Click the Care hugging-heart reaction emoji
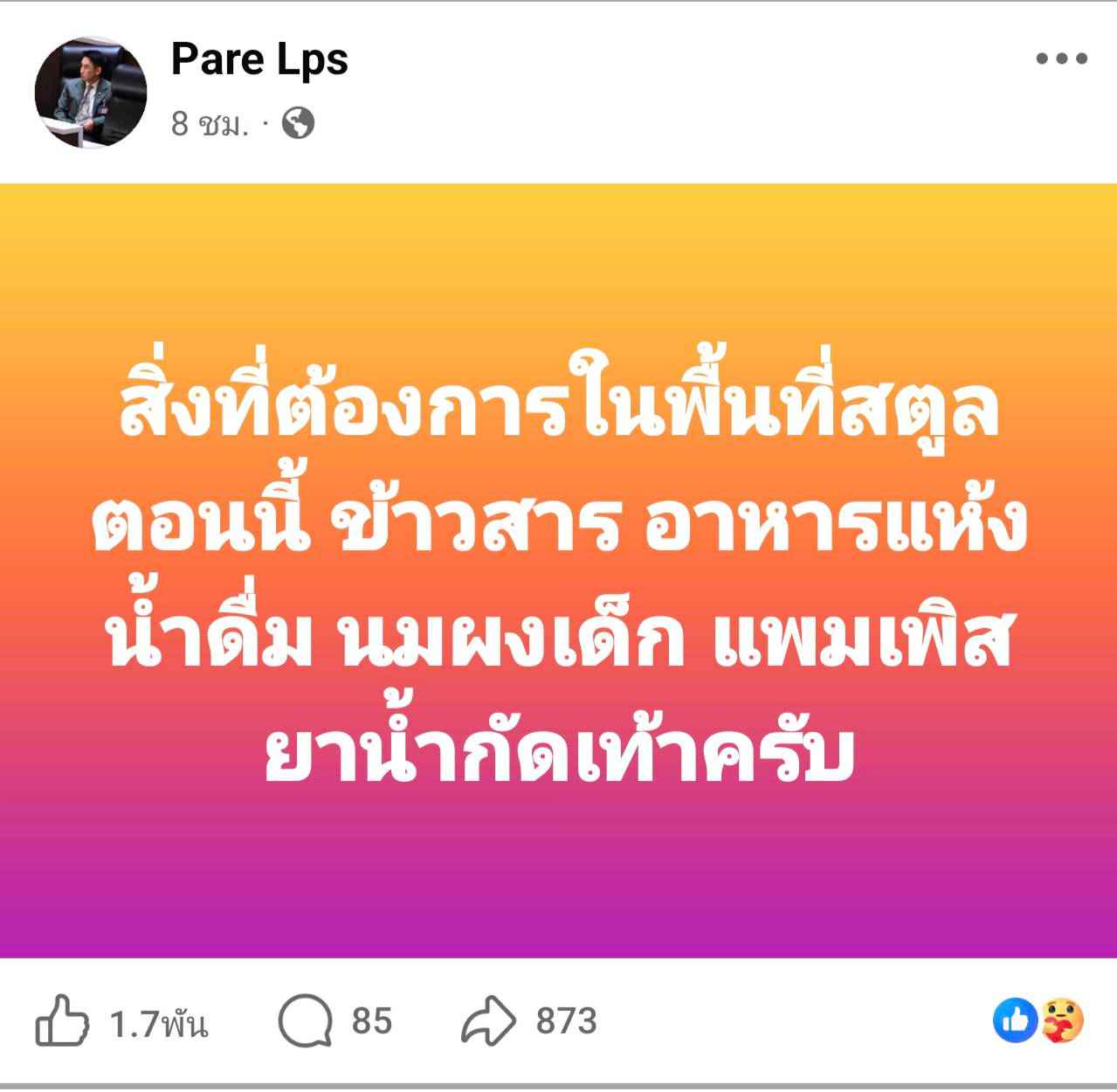 click(1060, 1021)
